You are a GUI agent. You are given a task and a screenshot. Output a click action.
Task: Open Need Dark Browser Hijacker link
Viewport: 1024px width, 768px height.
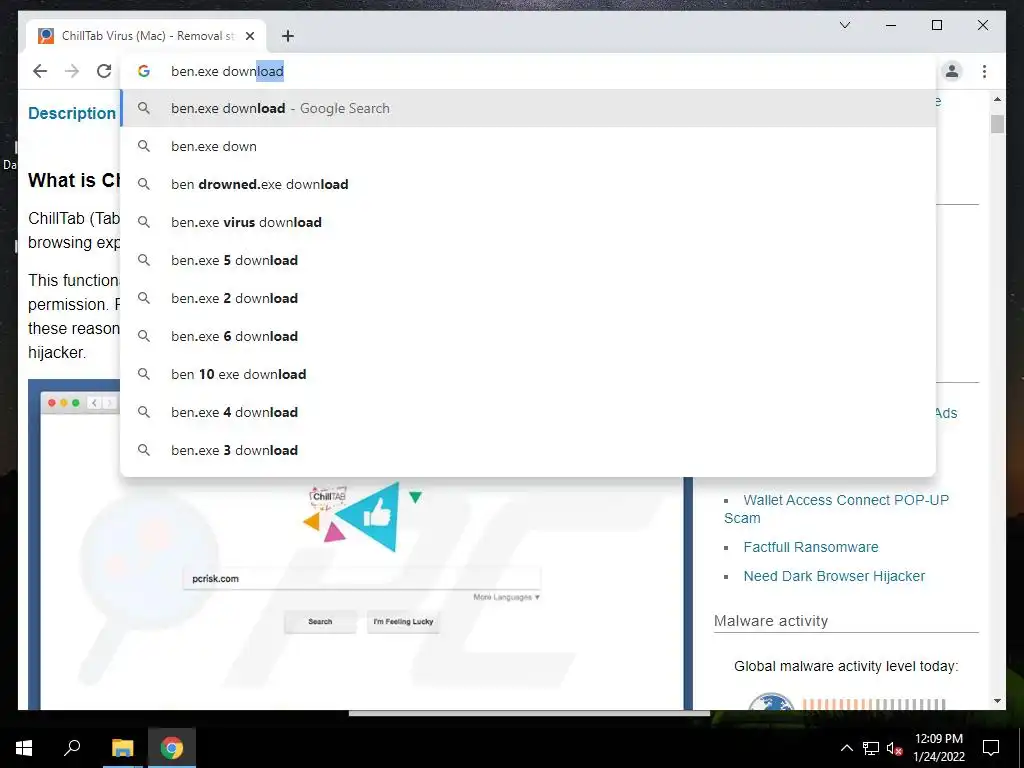point(834,576)
